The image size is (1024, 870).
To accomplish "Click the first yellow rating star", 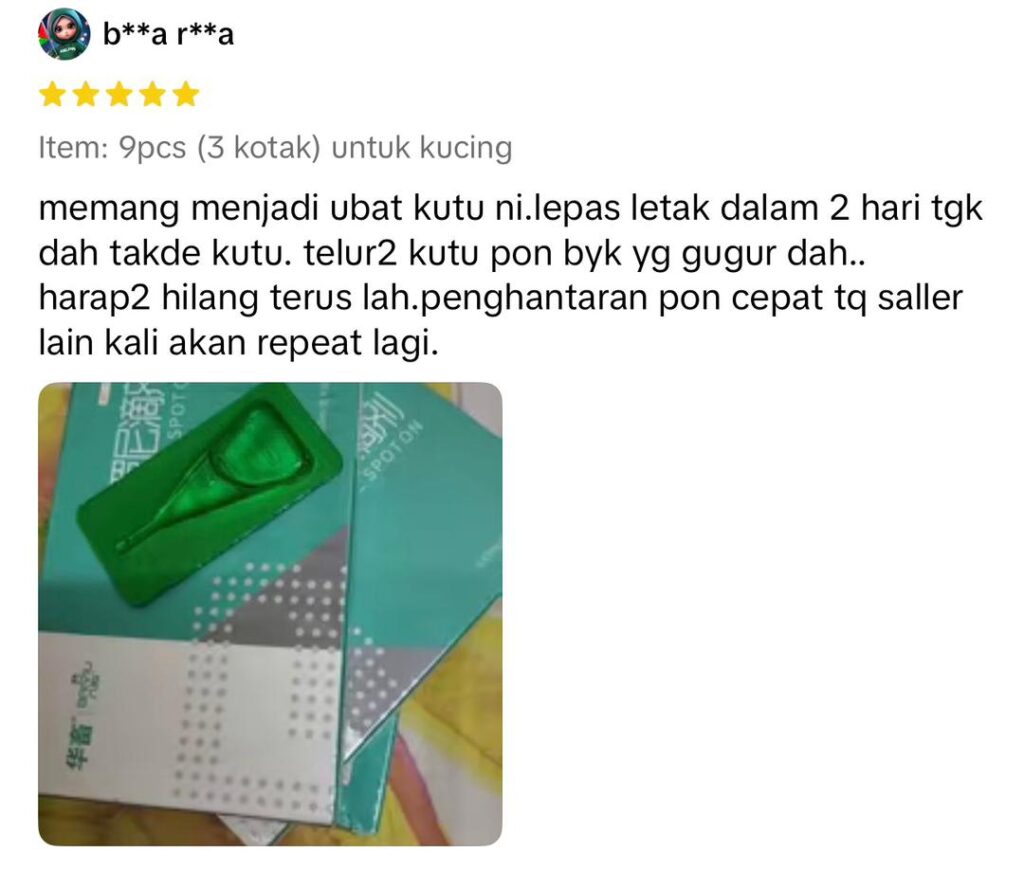I will pos(52,95).
